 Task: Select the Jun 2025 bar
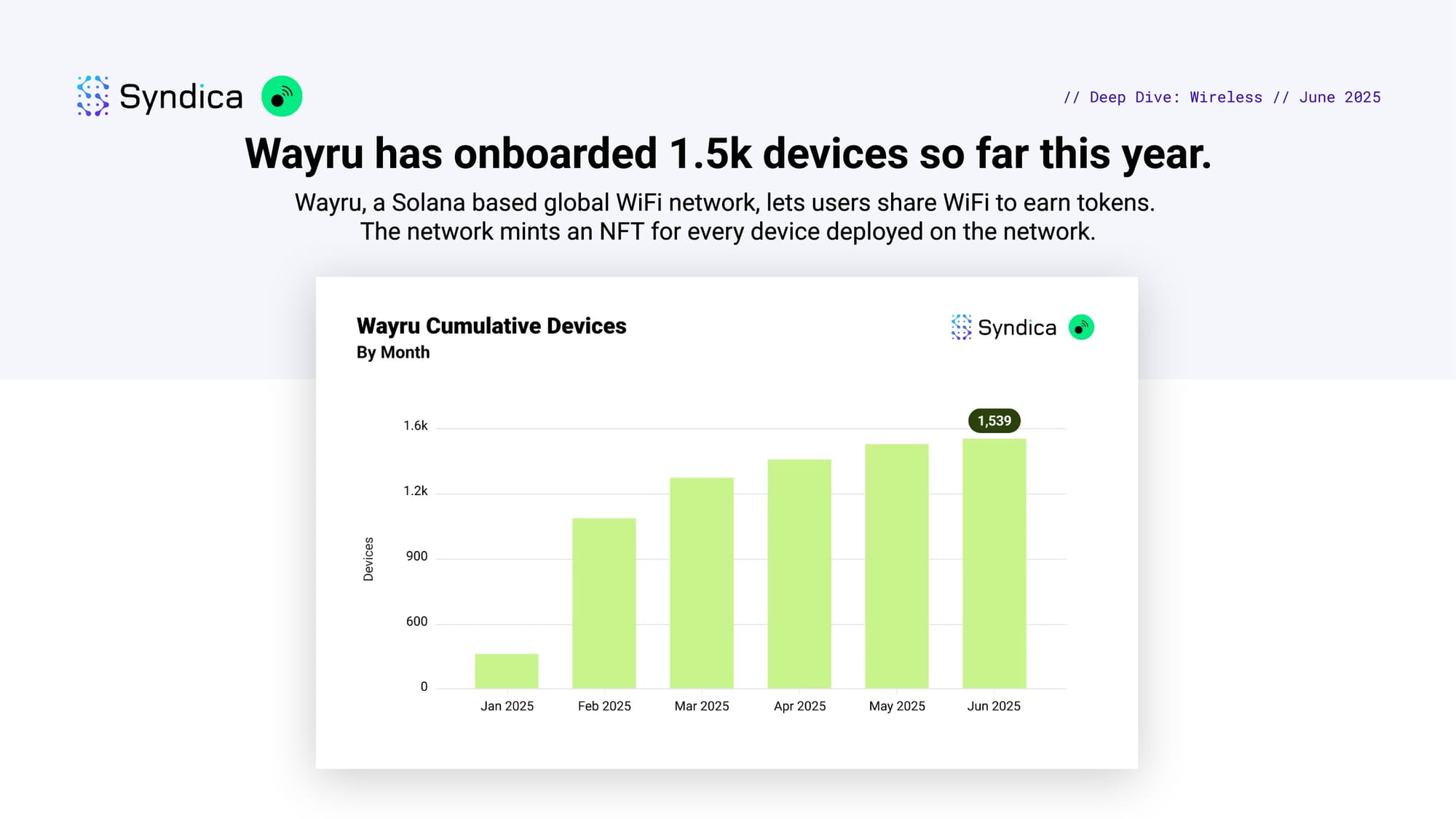[x=994, y=563]
